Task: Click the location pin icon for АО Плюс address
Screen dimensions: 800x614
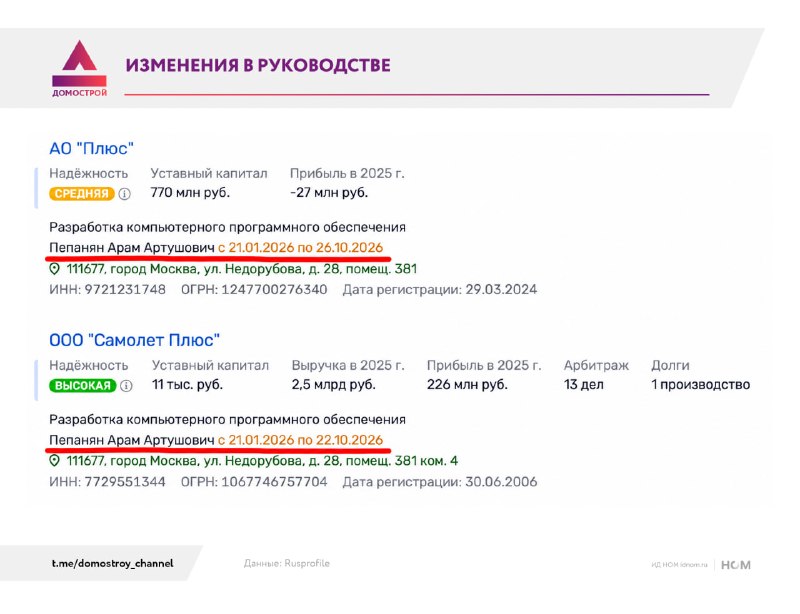Action: [55, 268]
